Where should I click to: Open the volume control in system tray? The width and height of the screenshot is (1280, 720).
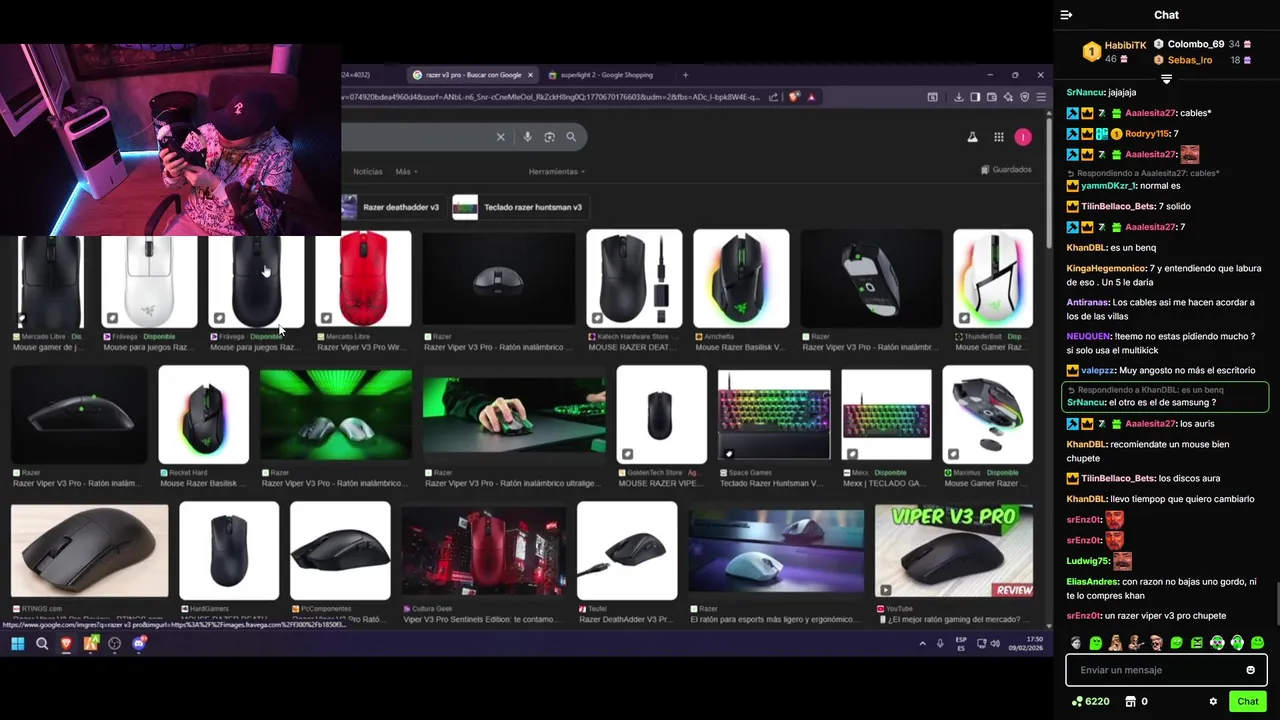click(996, 644)
